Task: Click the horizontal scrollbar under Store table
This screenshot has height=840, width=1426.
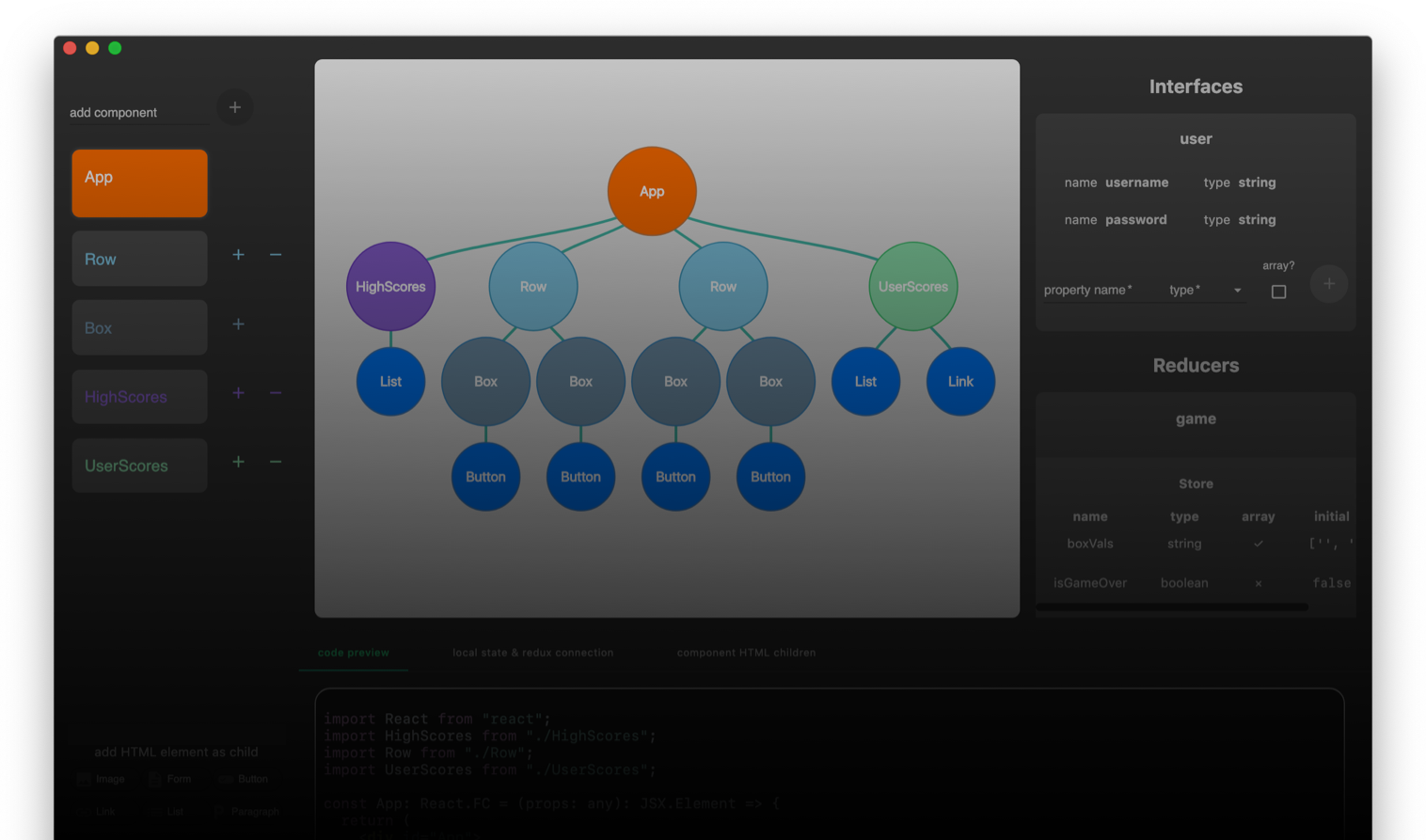Action: click(1172, 608)
